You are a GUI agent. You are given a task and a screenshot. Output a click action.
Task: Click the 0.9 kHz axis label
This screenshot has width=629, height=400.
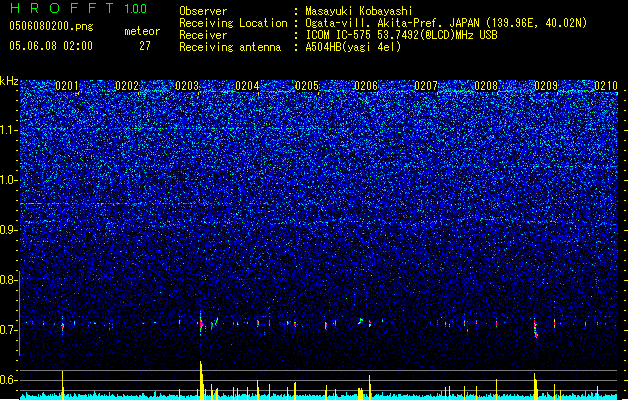point(9,230)
